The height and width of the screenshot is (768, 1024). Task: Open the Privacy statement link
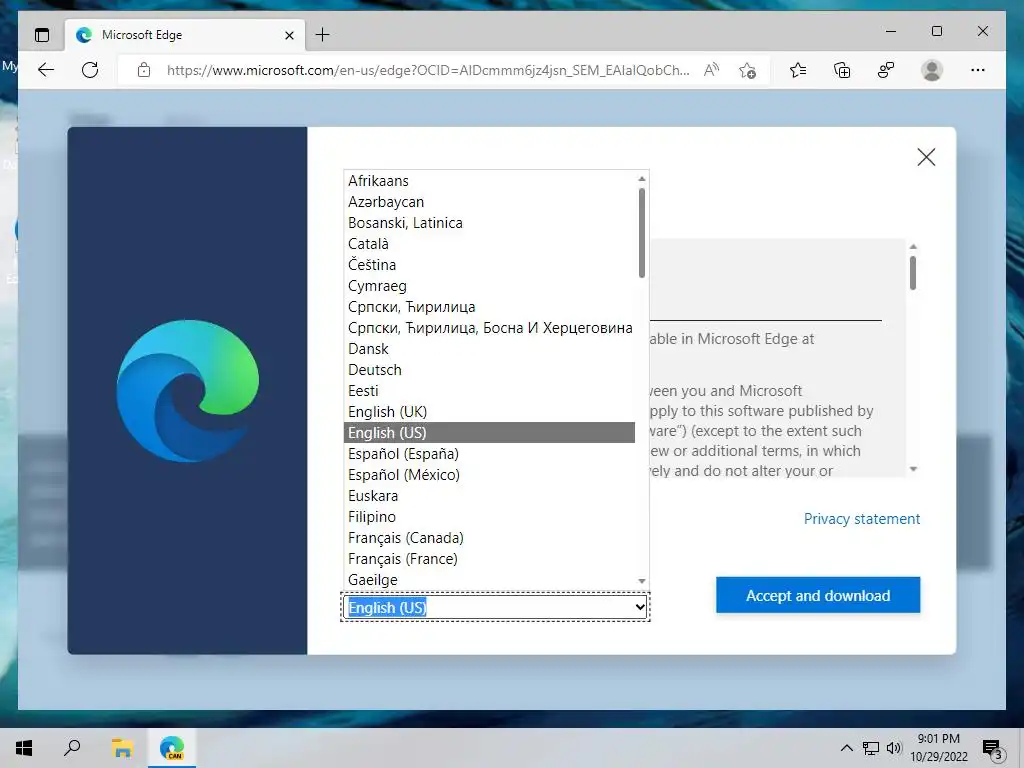click(x=861, y=519)
